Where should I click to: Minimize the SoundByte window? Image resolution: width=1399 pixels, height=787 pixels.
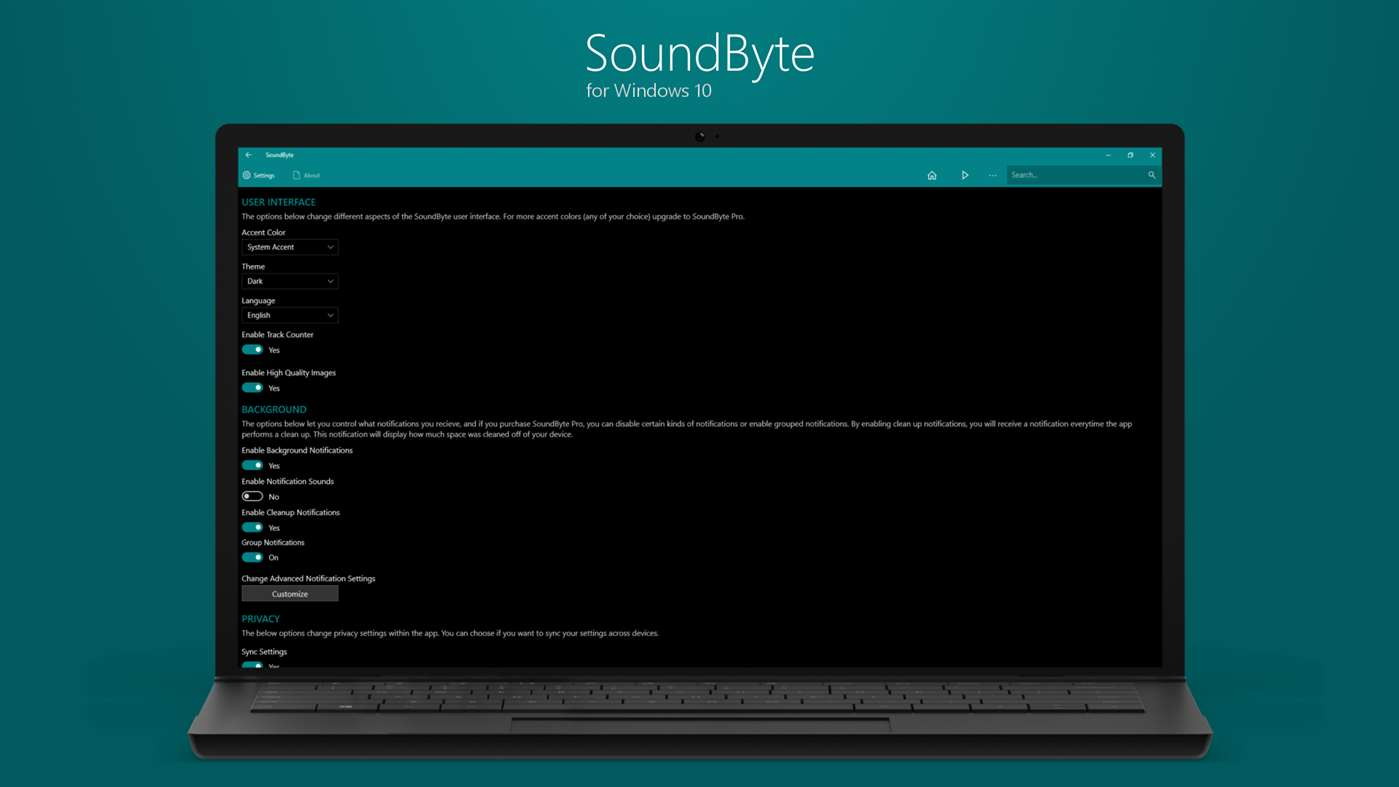pyautogui.click(x=1108, y=155)
